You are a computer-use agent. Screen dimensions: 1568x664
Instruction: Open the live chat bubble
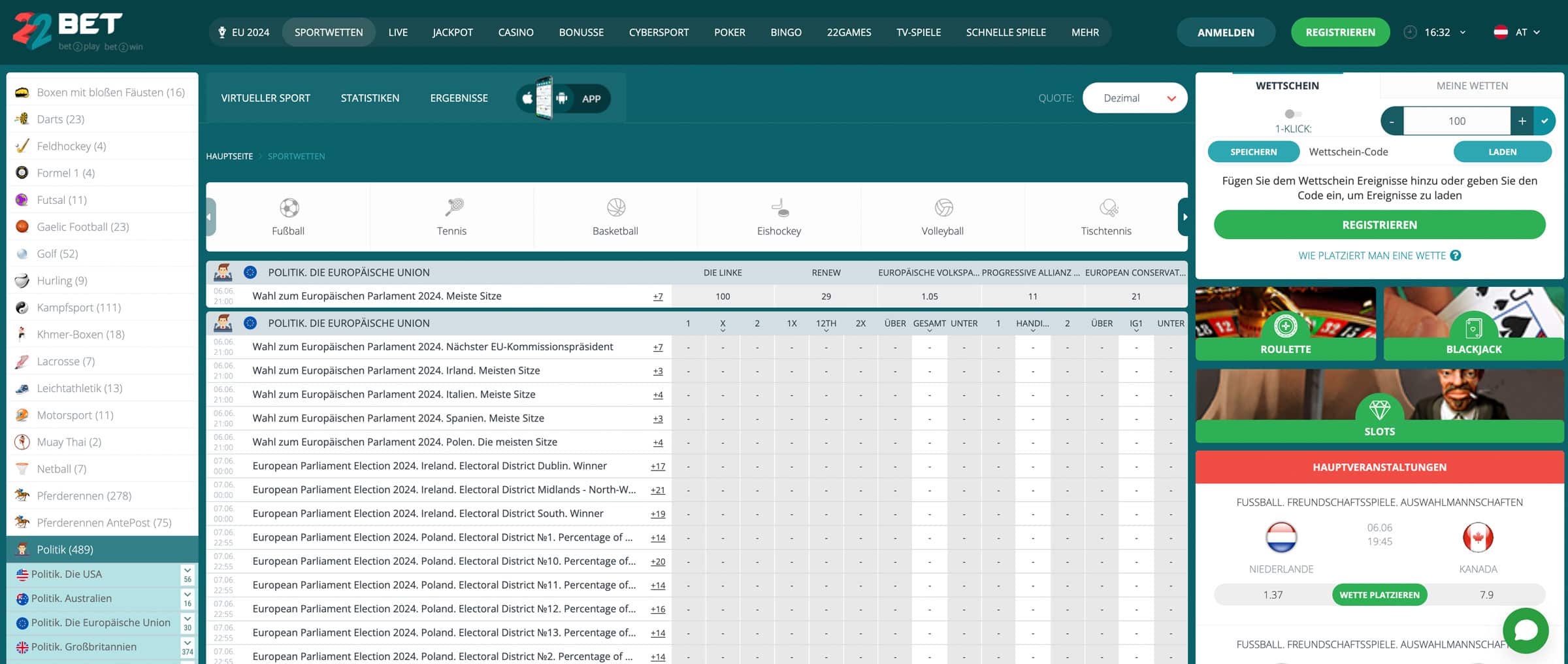1526,631
